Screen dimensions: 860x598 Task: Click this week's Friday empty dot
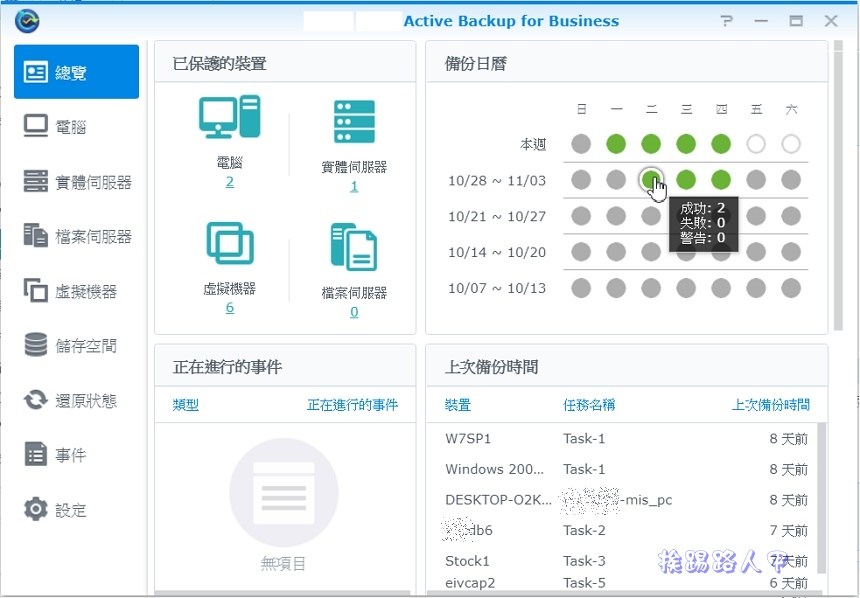coord(756,144)
